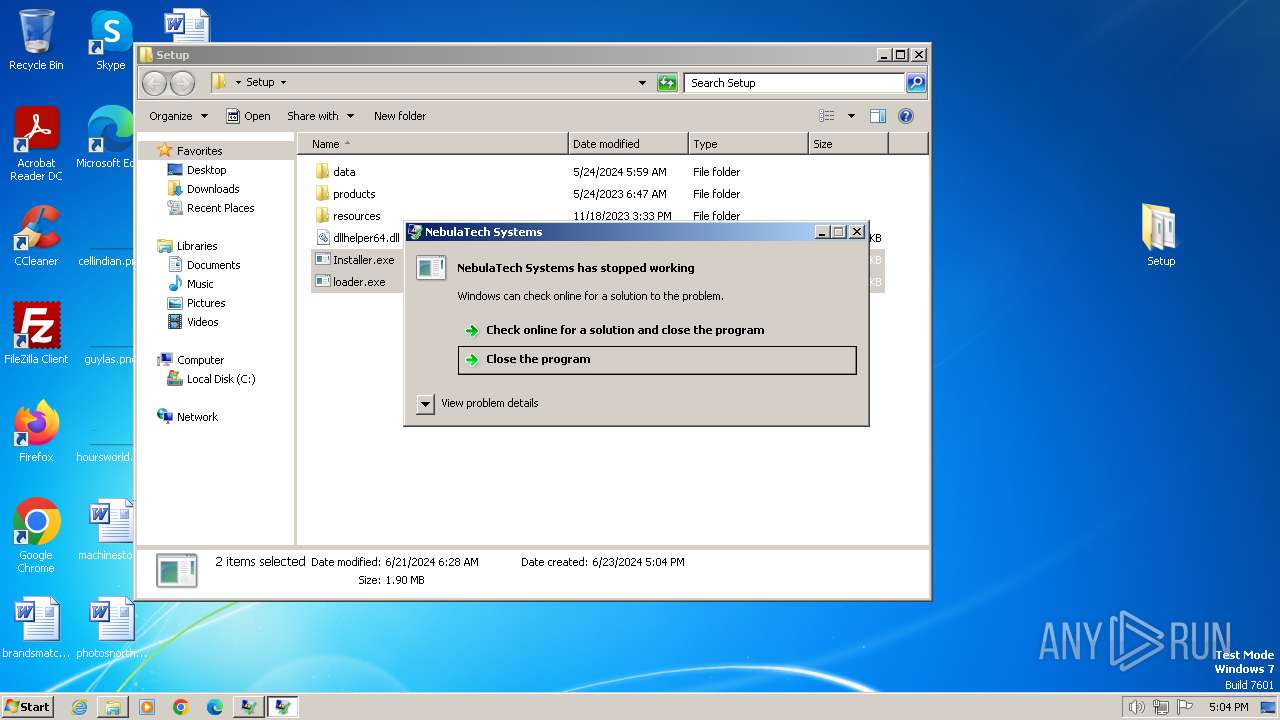
Task: Click the search magnifier icon in Explorer
Action: (916, 83)
